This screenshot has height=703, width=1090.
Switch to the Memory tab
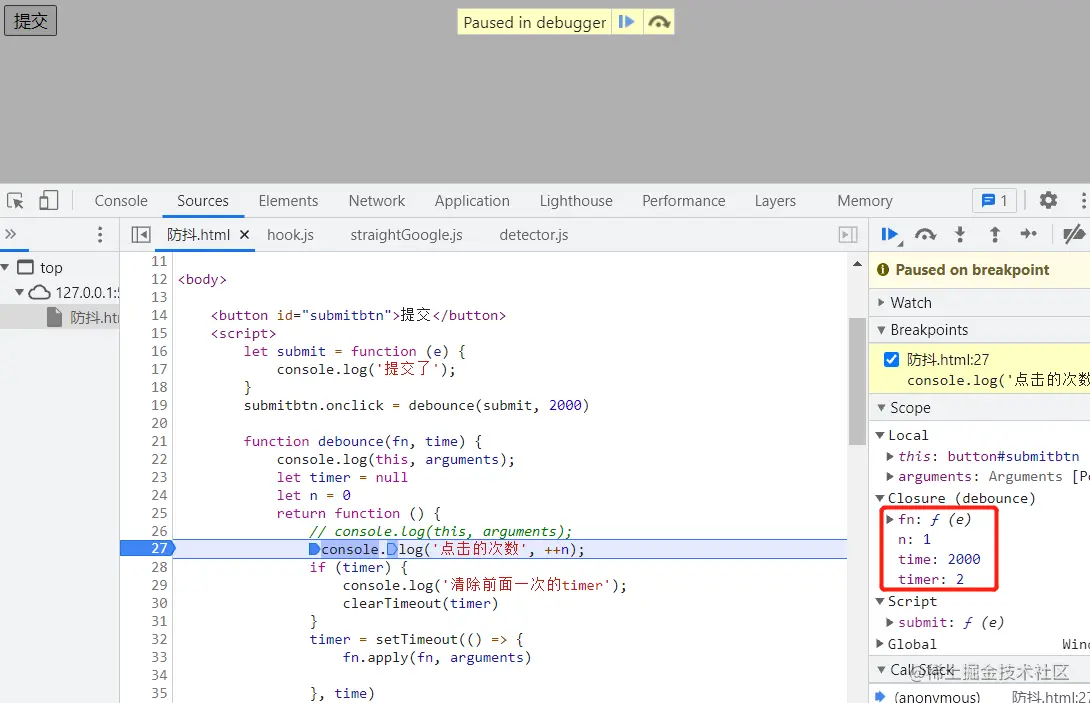click(865, 201)
